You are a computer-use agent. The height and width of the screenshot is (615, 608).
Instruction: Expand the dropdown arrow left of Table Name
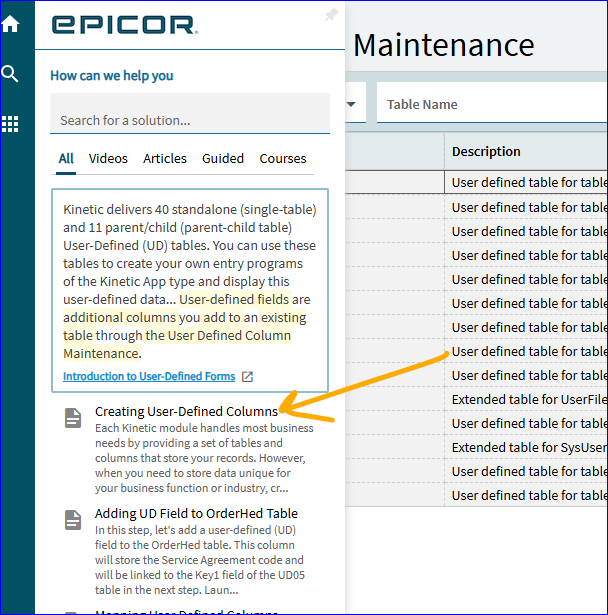351,104
